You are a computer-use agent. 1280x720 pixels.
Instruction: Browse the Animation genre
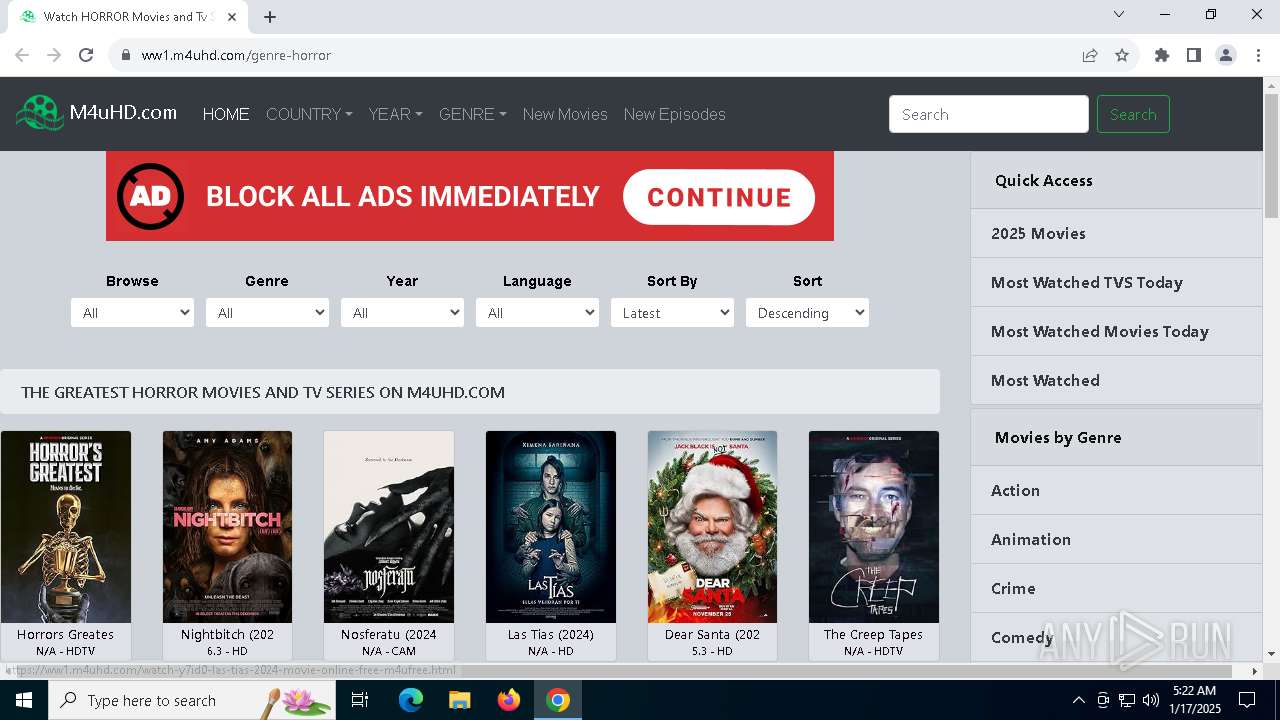click(x=1116, y=539)
